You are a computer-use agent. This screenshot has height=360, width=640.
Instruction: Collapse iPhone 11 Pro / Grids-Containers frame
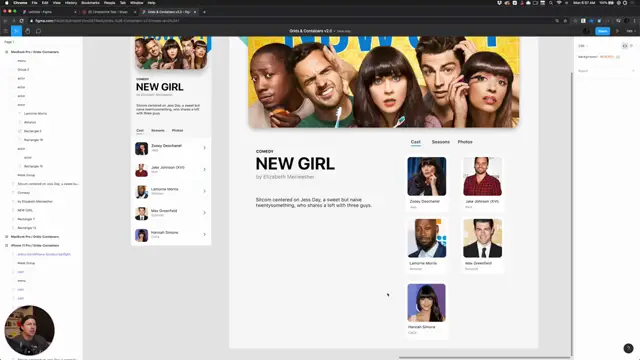pos(6,245)
